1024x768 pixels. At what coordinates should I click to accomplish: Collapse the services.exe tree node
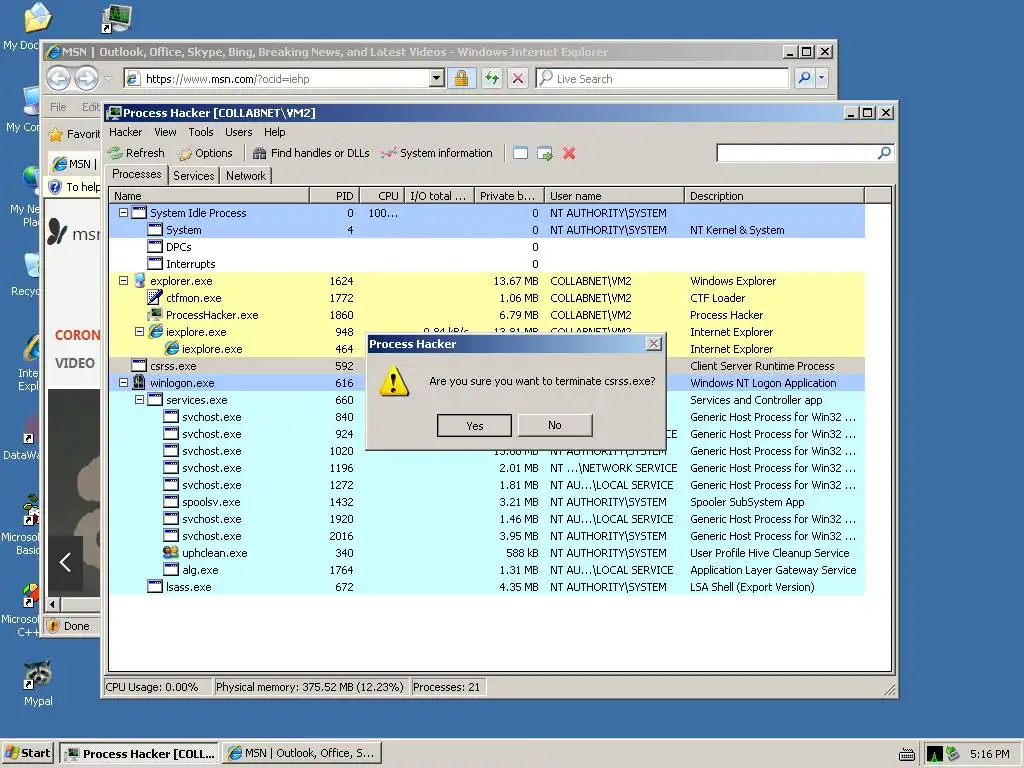tap(139, 400)
